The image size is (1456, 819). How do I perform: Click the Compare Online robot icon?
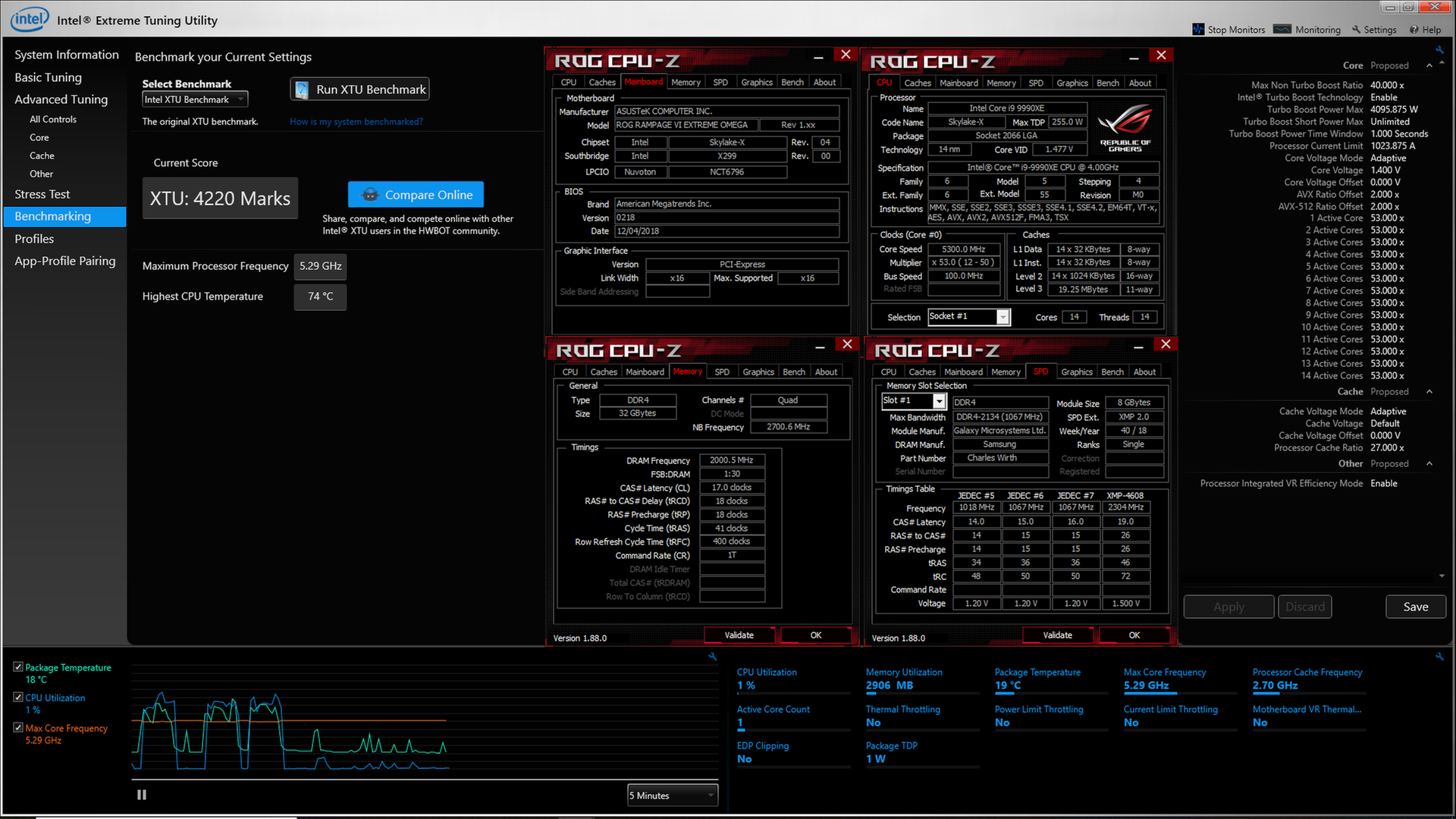pos(369,195)
